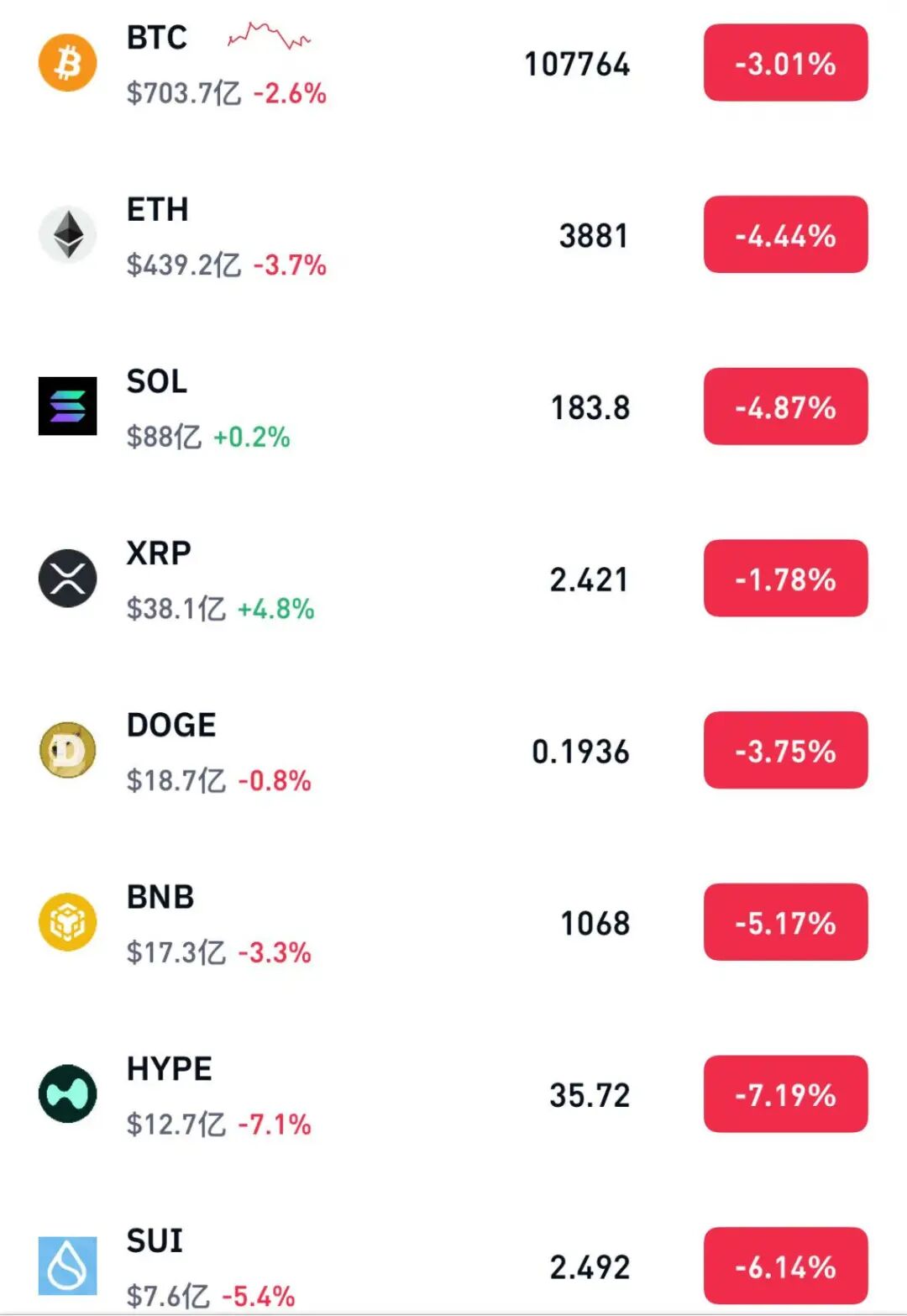
Task: Tap the -3.75% red badge for DOGE
Action: coord(785,750)
